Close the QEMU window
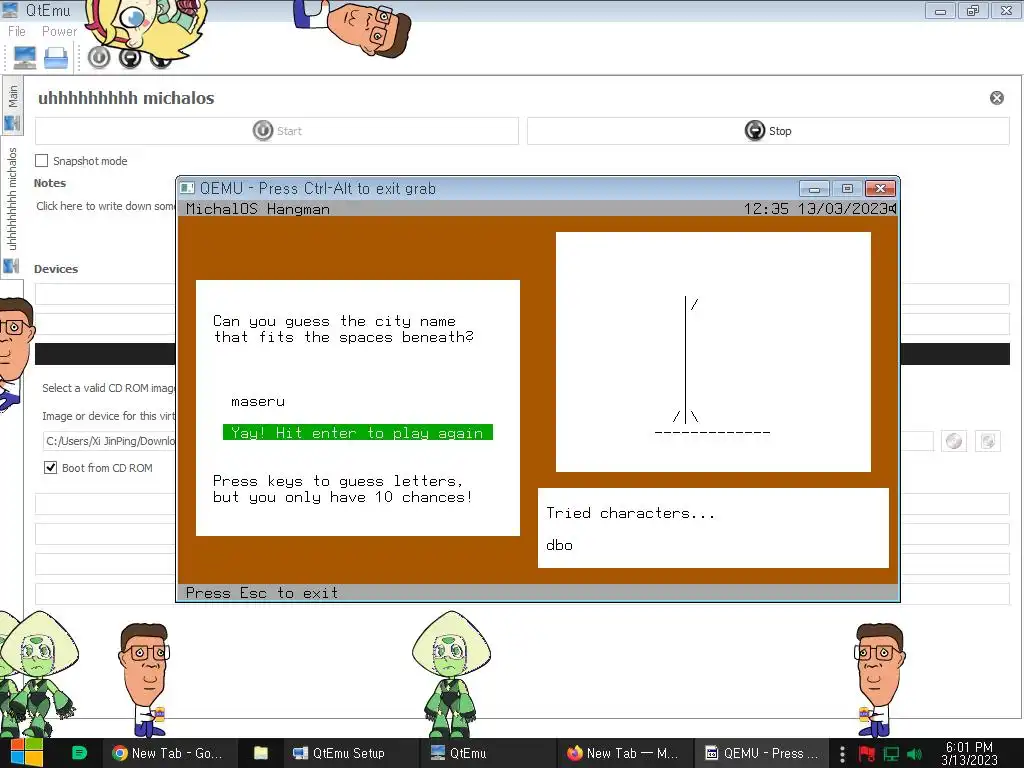1024x768 pixels. click(x=880, y=189)
